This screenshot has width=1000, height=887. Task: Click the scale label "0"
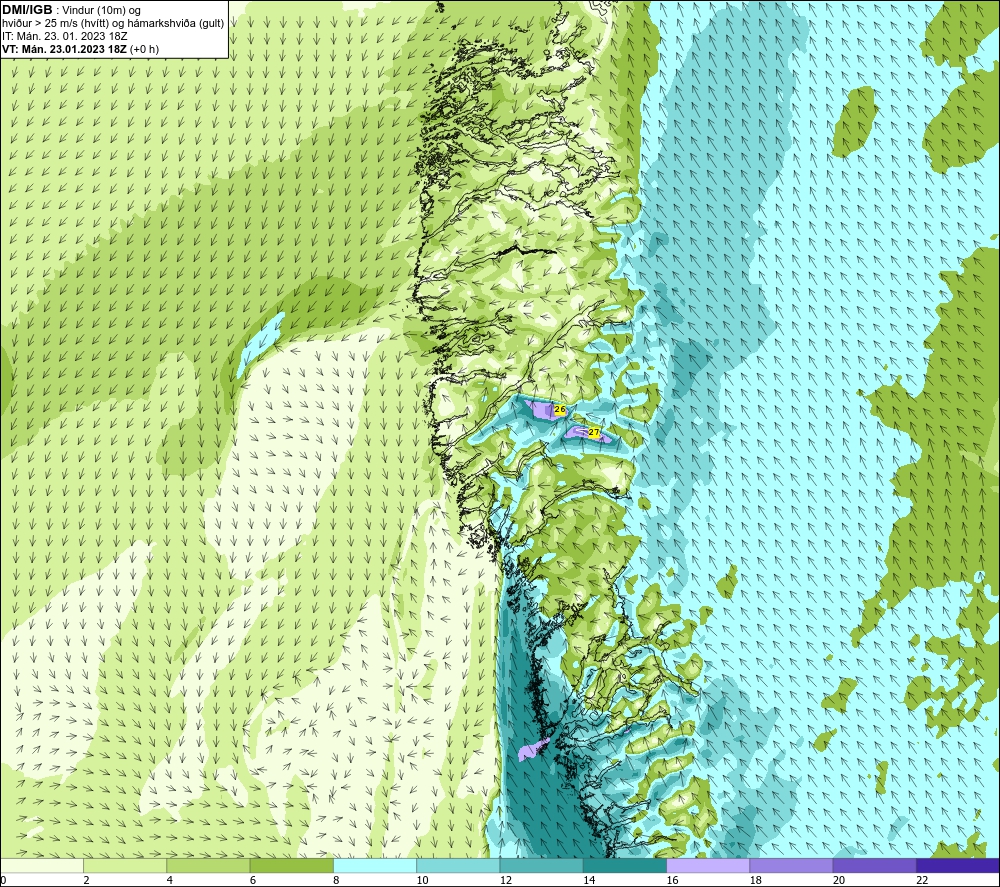tap(3, 881)
